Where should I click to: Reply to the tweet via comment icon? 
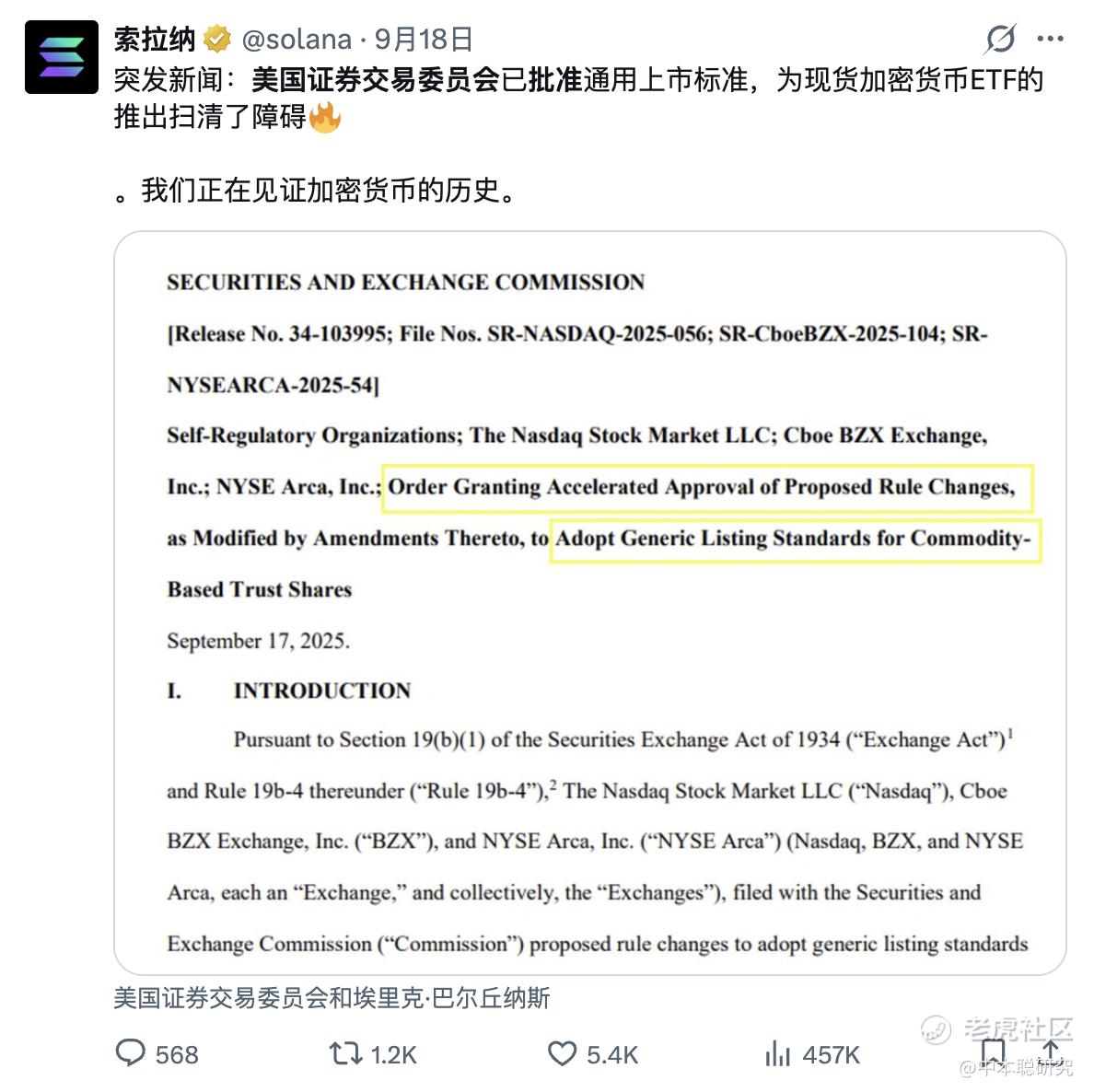131,1053
